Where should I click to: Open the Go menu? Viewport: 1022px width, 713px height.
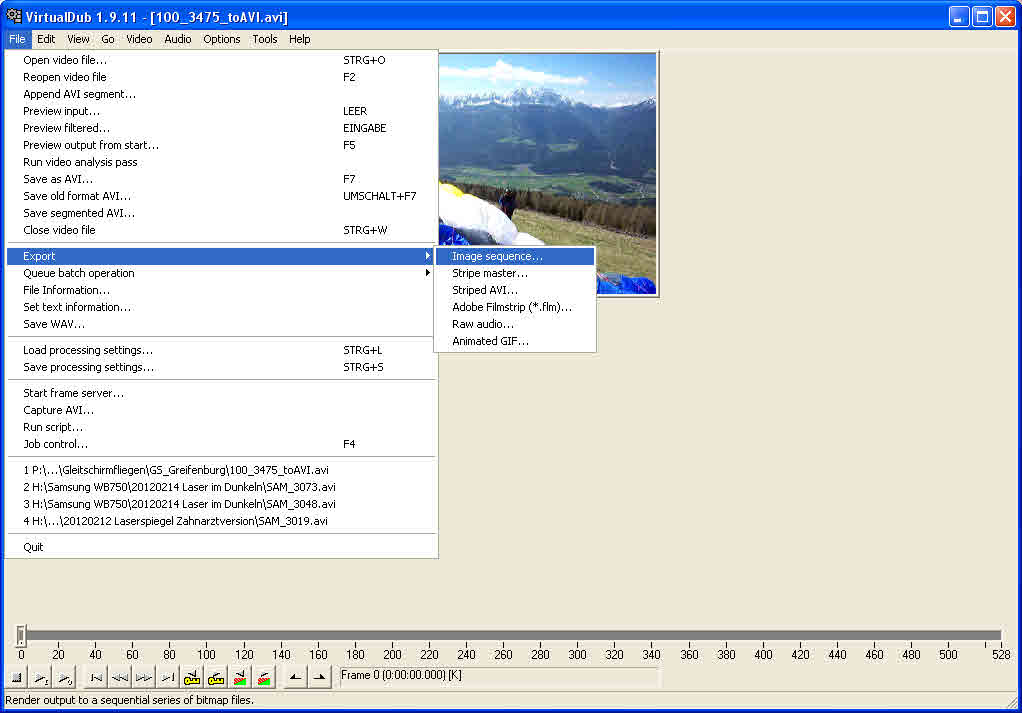tap(108, 39)
